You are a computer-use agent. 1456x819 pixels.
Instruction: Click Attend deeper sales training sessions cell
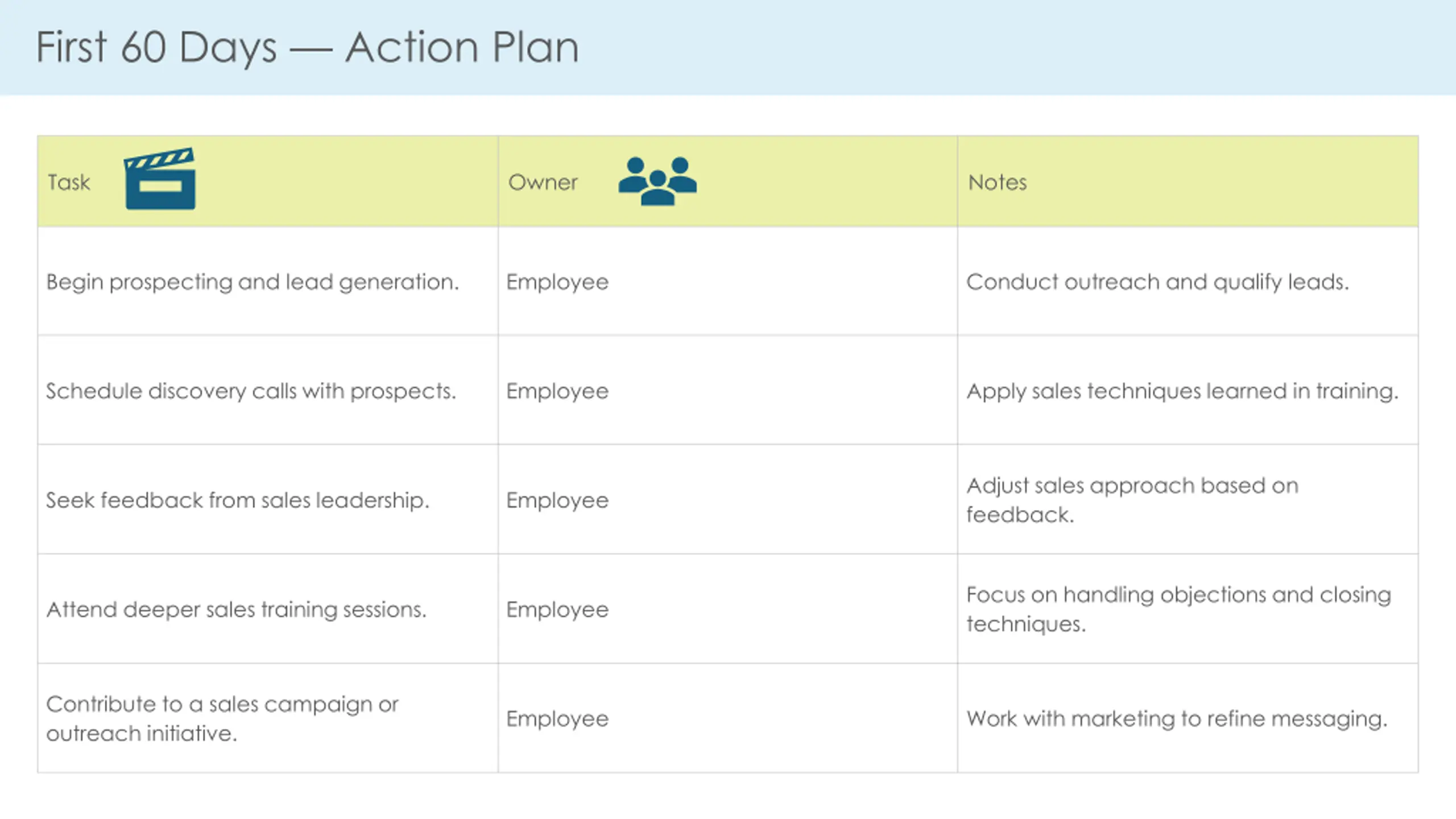pyautogui.click(x=268, y=609)
